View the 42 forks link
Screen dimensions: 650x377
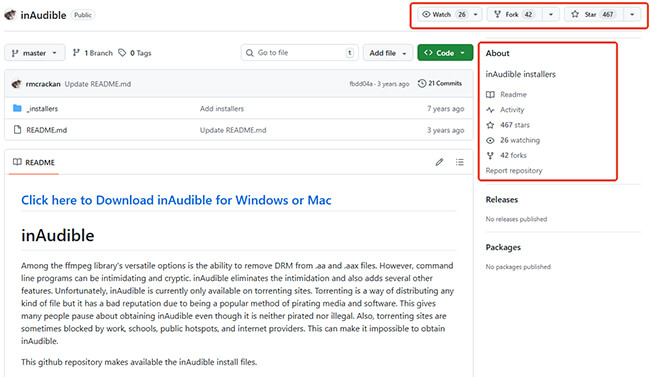513,155
